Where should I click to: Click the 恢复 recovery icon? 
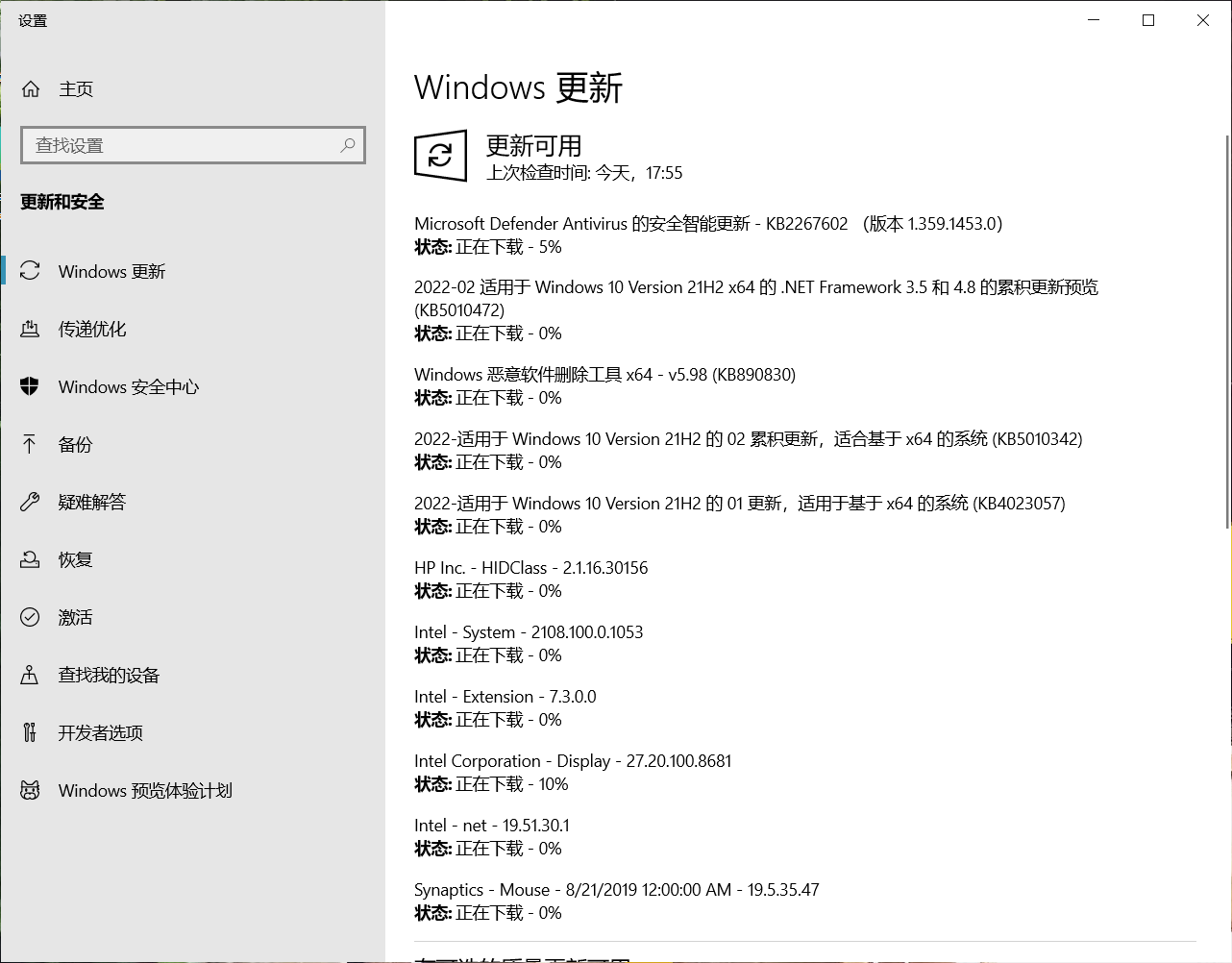[x=30, y=559]
